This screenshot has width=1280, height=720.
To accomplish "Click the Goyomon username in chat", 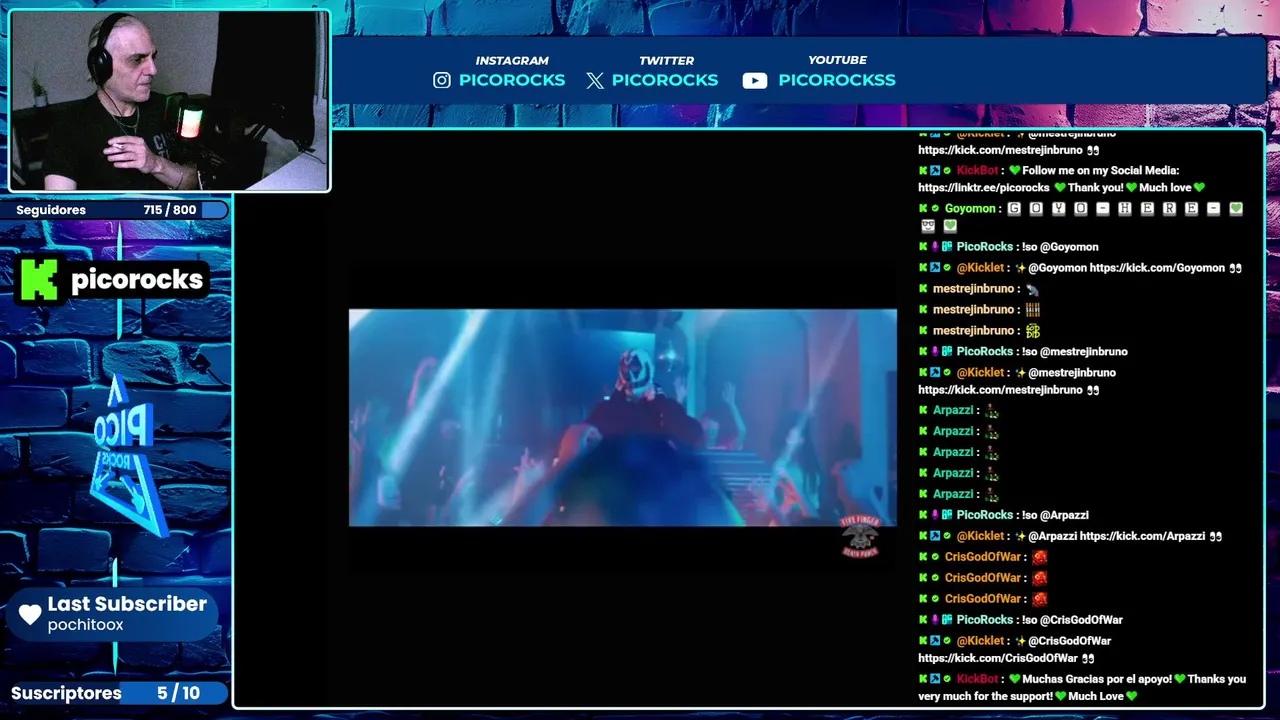I will coord(970,209).
